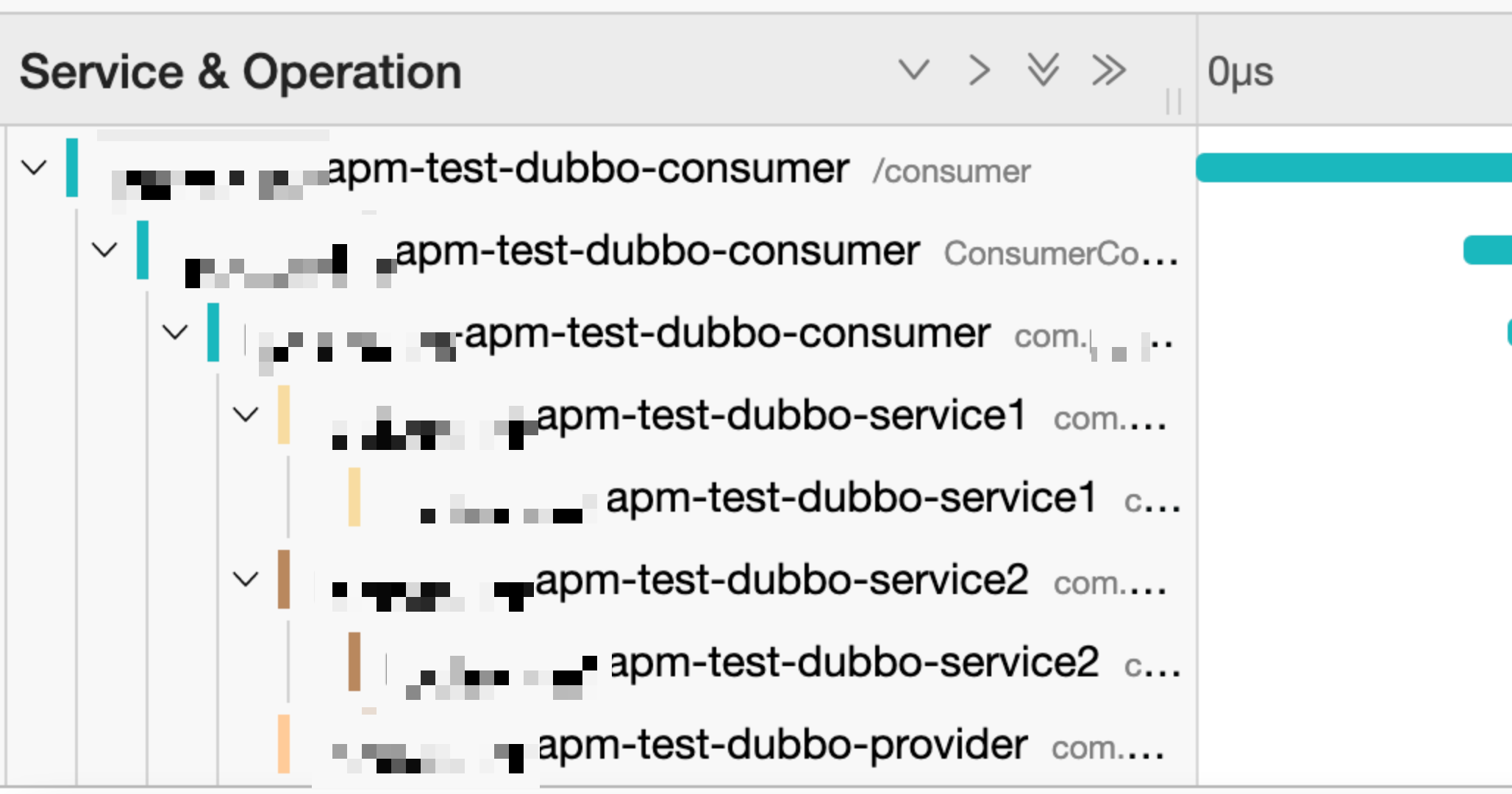The height and width of the screenshot is (794, 1512).
Task: Collapse first apm-test-dubbo-service2 parent span
Action: tap(246, 579)
